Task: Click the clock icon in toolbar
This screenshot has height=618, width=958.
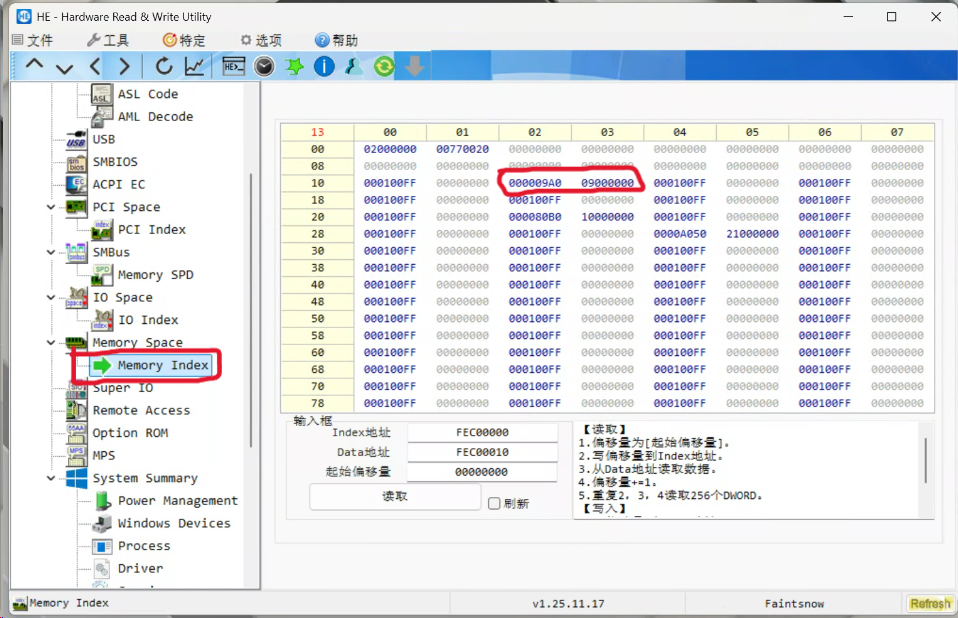Action: 264,66
